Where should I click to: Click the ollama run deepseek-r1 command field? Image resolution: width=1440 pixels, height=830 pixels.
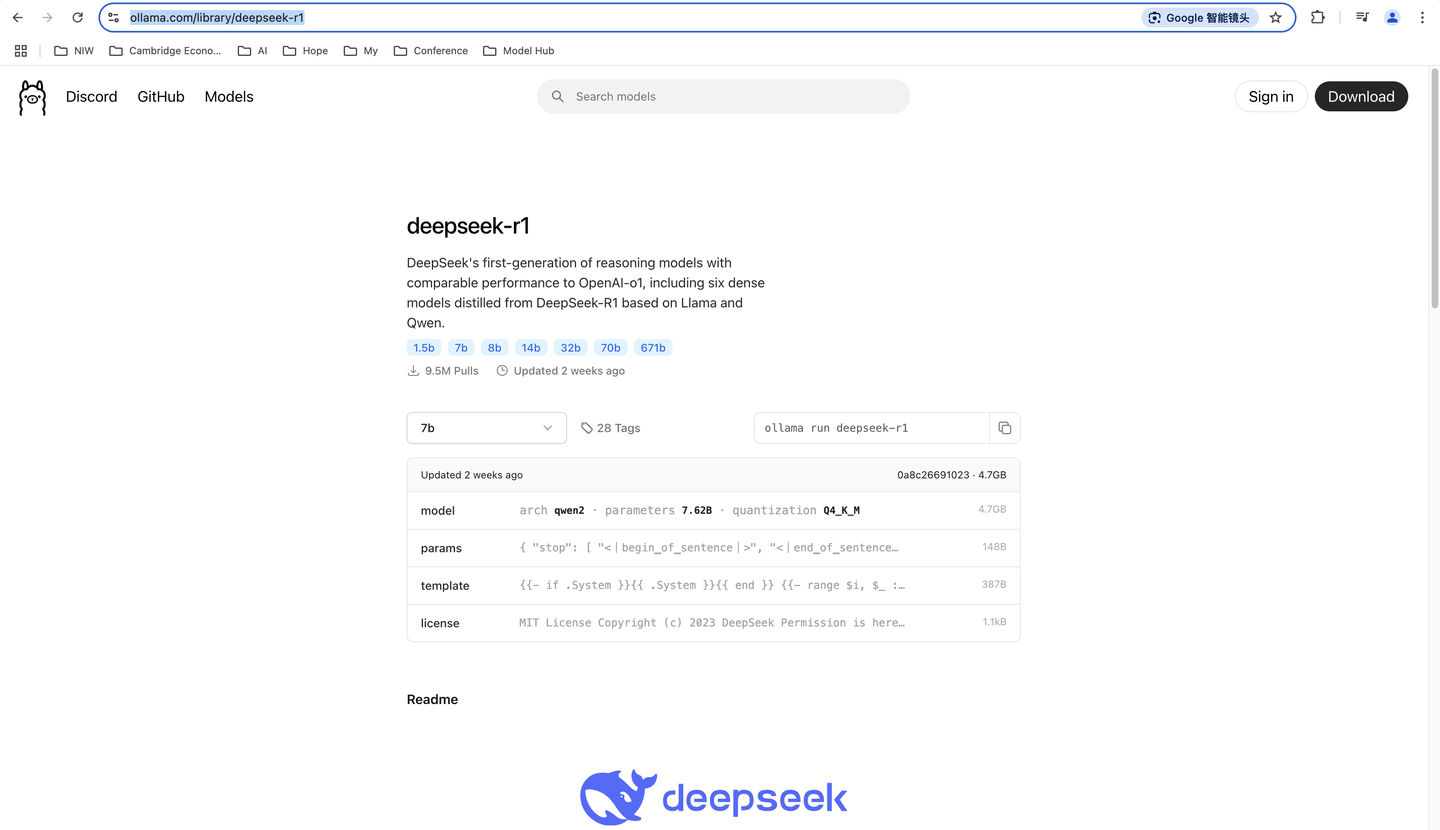click(872, 428)
